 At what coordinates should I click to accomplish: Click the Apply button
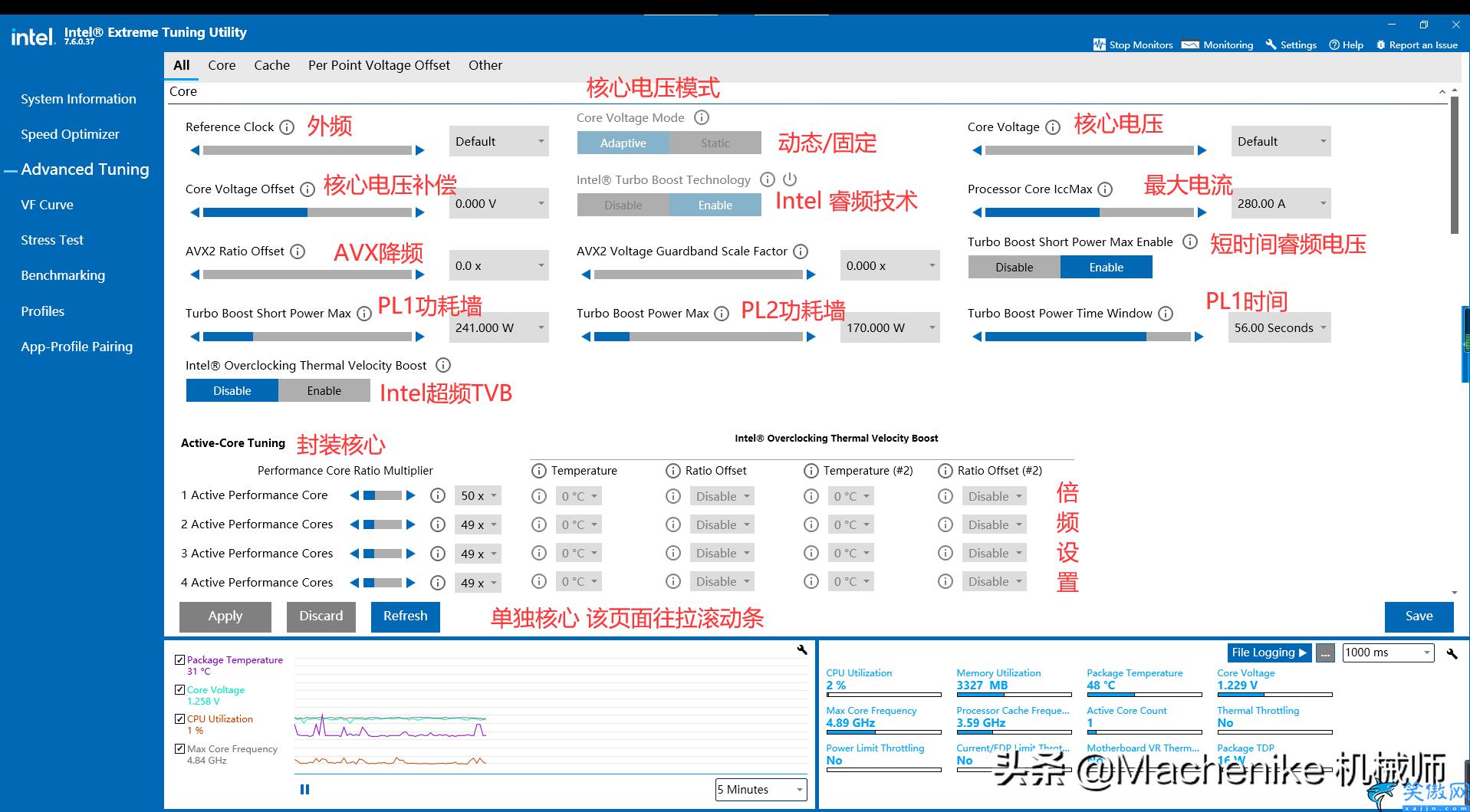(225, 616)
